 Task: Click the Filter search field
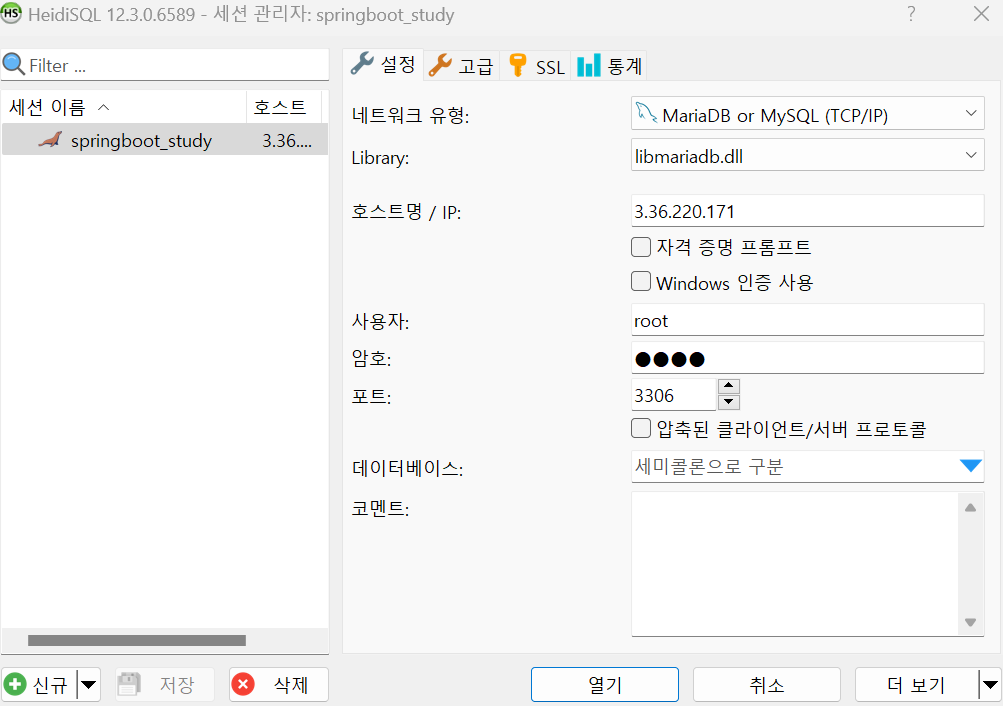point(164,65)
